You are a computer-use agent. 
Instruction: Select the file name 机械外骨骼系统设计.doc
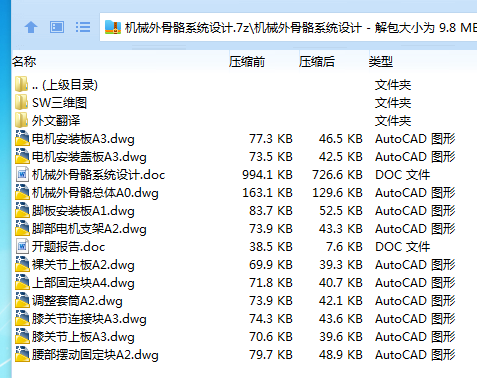[99, 175]
